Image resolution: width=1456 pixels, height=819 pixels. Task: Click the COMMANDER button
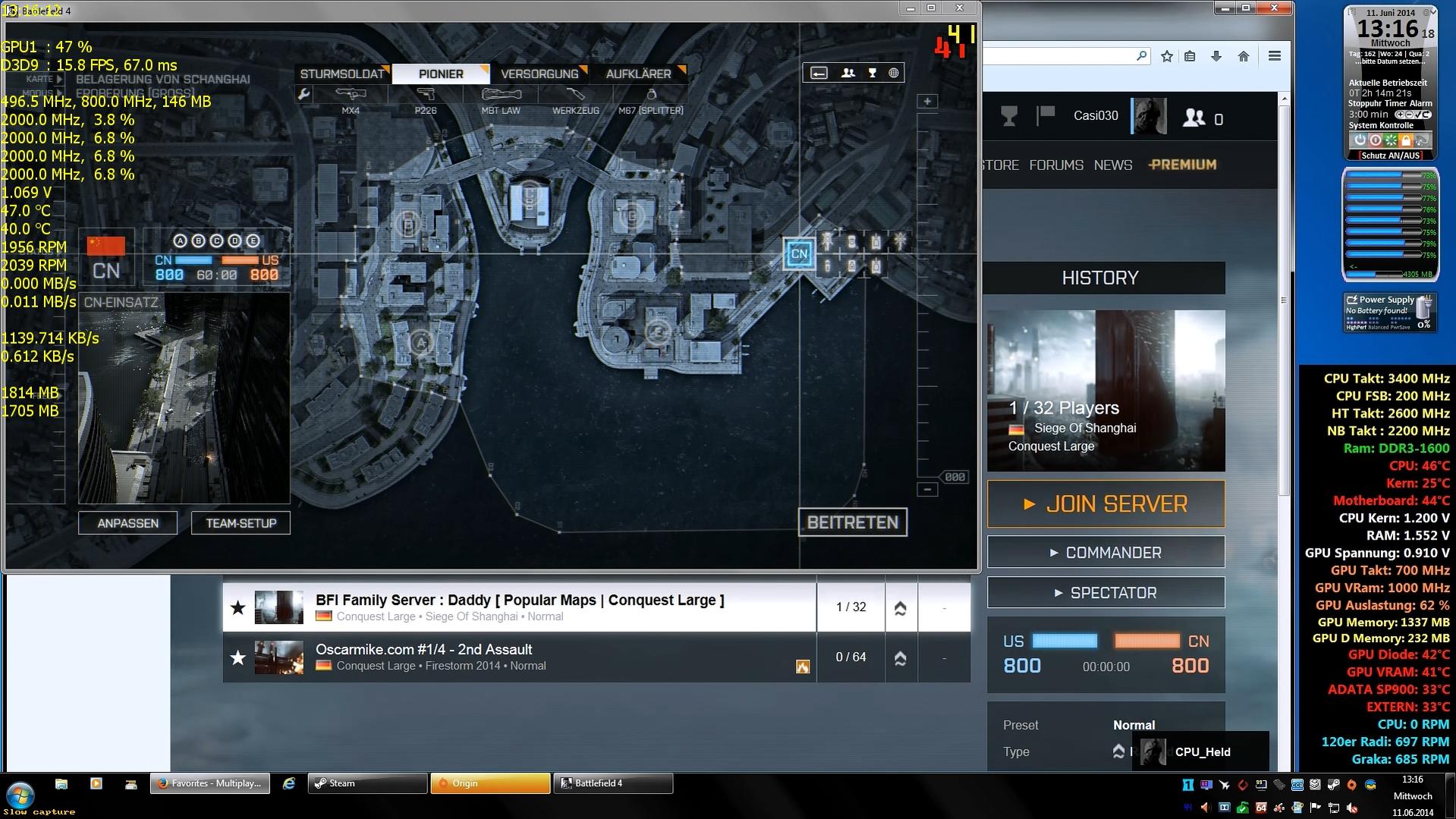pyautogui.click(x=1105, y=553)
